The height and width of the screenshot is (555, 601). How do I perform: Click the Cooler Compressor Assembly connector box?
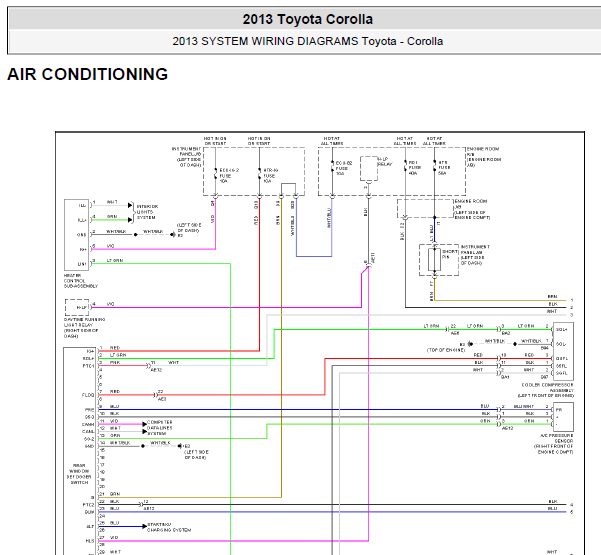coord(563,351)
